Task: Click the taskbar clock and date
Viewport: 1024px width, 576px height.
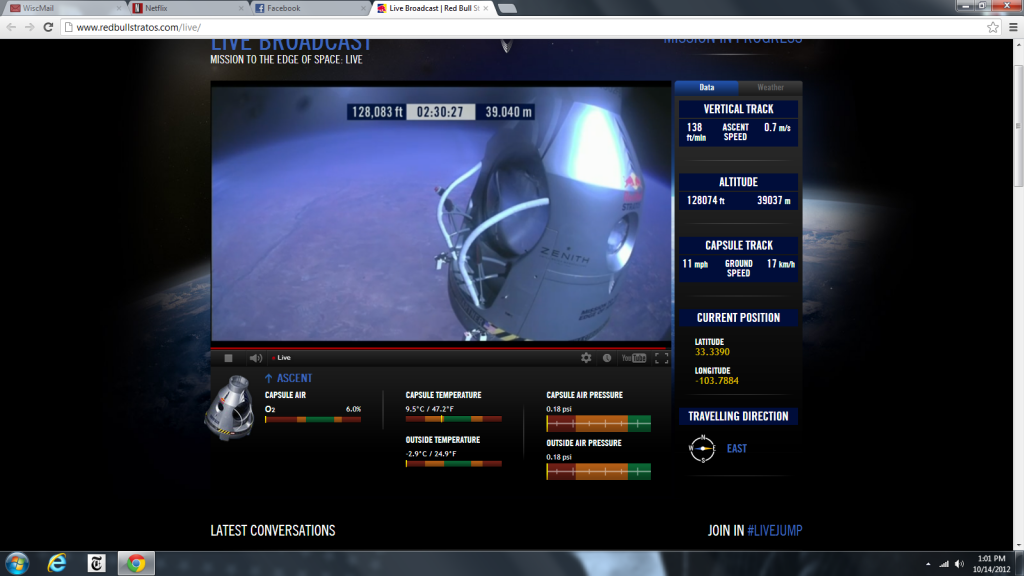Action: [x=991, y=564]
